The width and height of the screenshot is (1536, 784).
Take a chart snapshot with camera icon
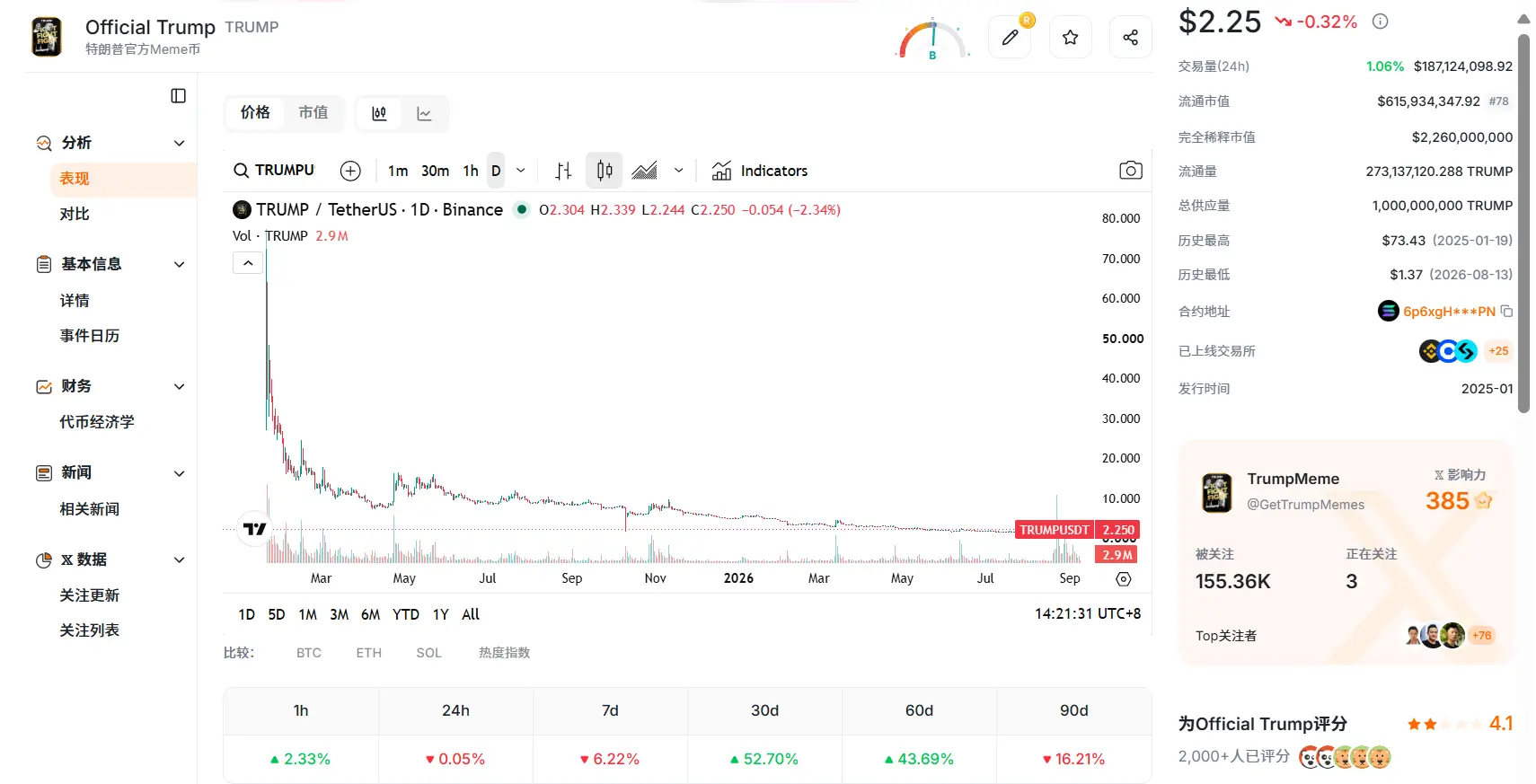coord(1130,171)
